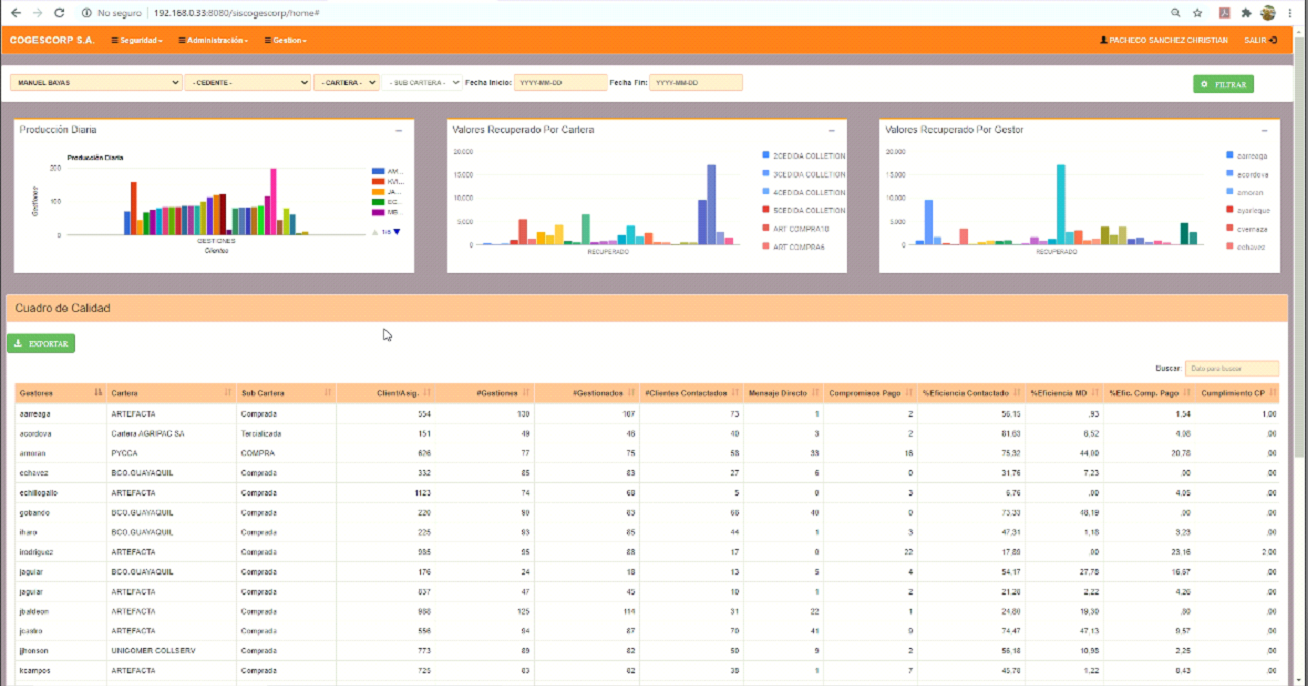Viewport: 1311px width, 686px height.
Task: Open the browser extensions puzzle icon
Action: [x=1246, y=13]
